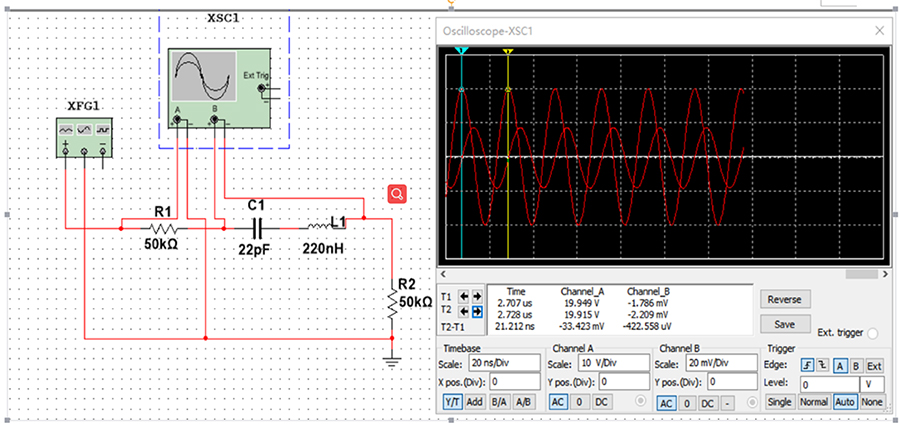
Task: Move cursor T1 right with arrow
Action: coord(477,297)
